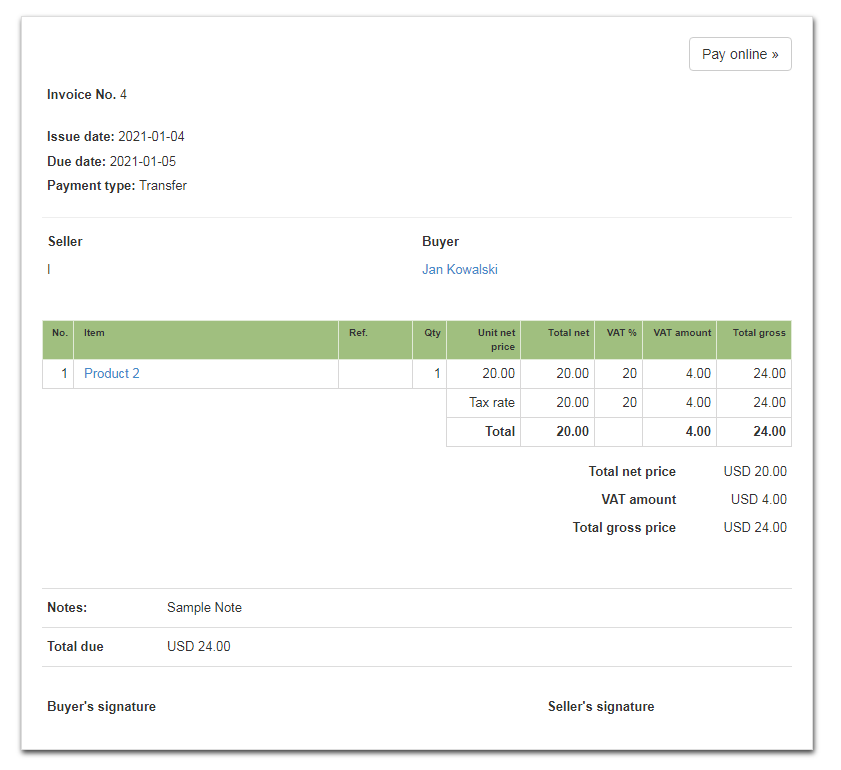Screen dimensions: 841x770
Task: Click the Unit net price column header
Action: click(x=496, y=339)
